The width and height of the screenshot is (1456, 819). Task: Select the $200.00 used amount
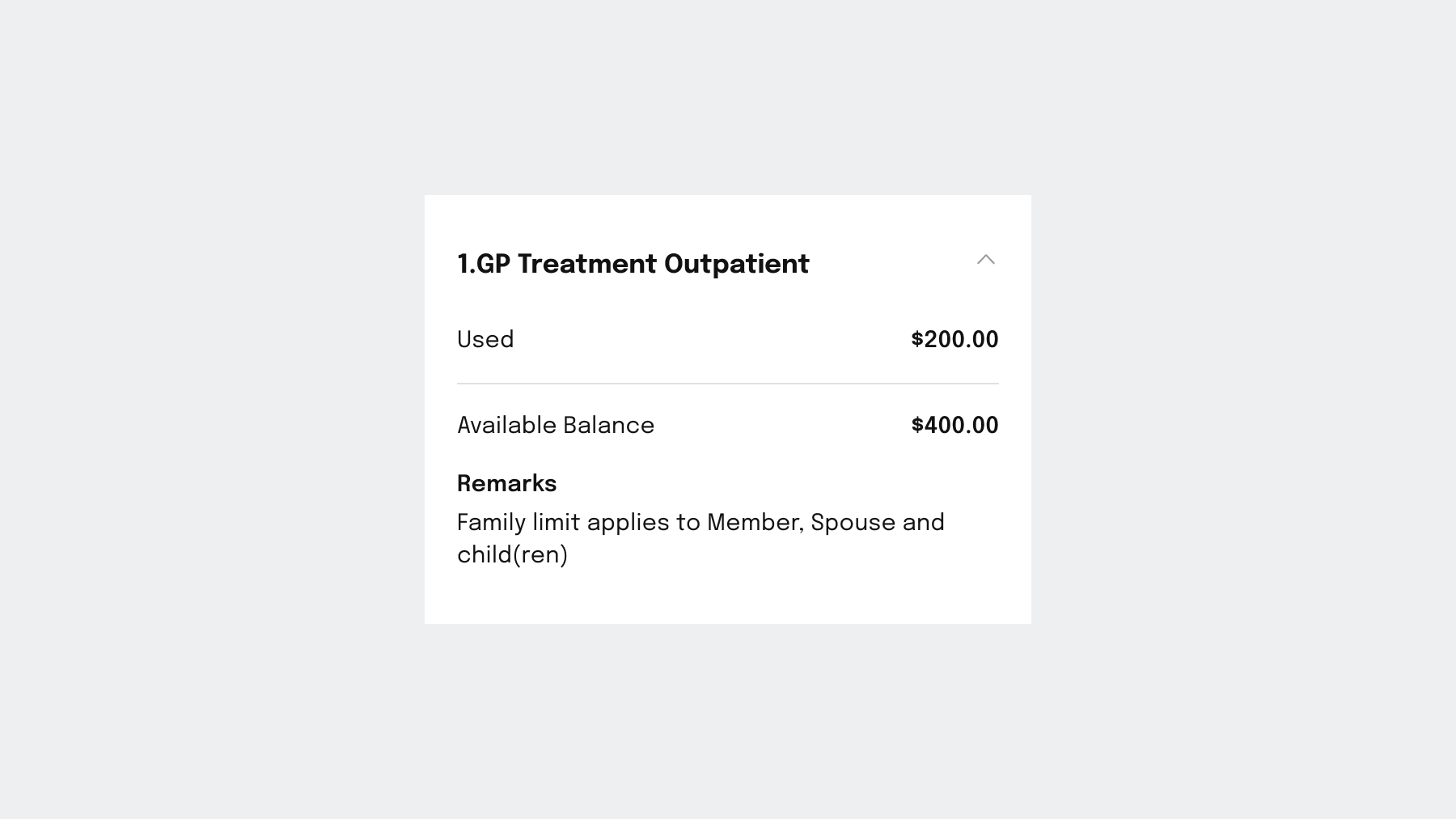[x=954, y=340]
